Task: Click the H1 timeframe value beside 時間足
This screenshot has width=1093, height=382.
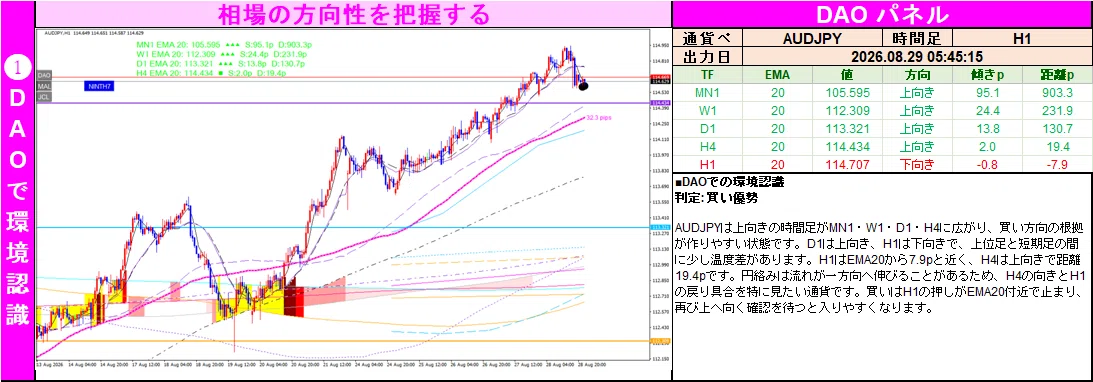Action: click(x=1022, y=38)
